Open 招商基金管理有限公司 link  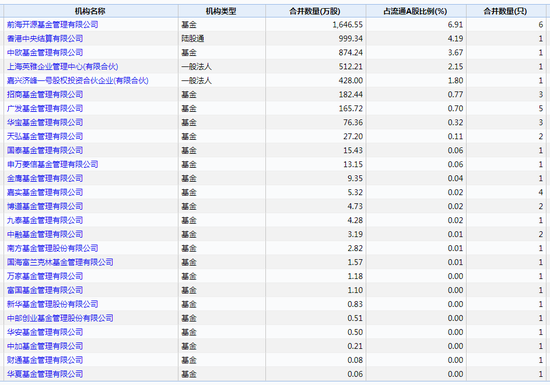[45, 94]
